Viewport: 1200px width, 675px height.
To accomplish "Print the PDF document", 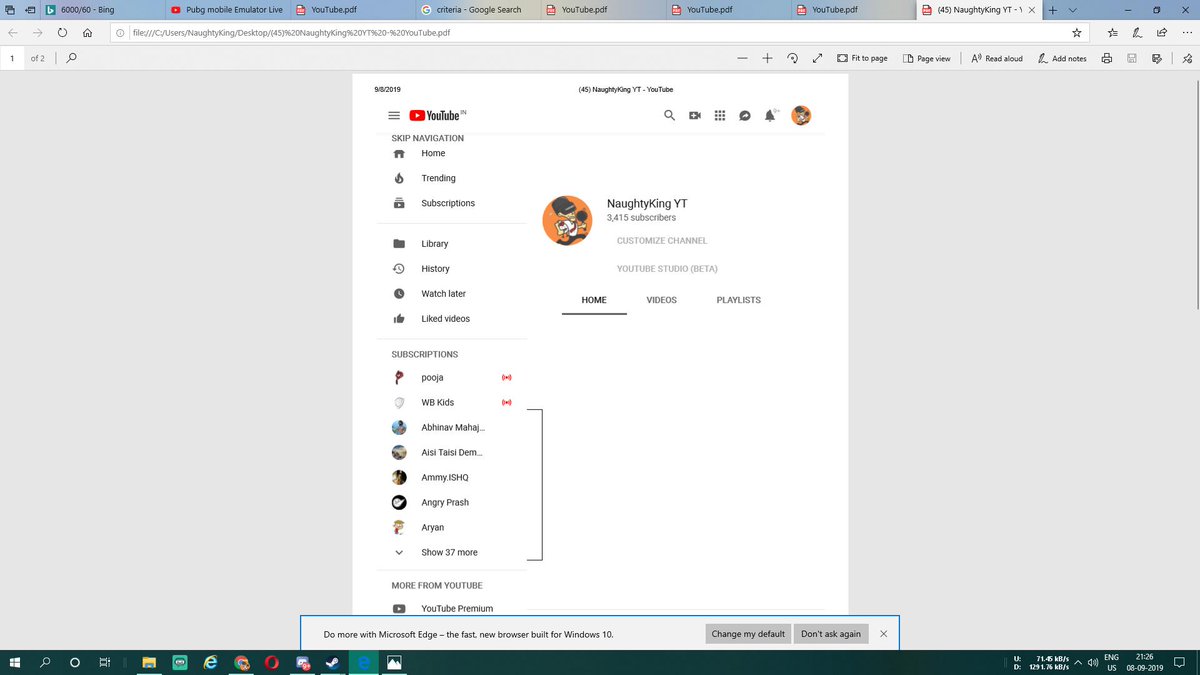I will point(1107,58).
